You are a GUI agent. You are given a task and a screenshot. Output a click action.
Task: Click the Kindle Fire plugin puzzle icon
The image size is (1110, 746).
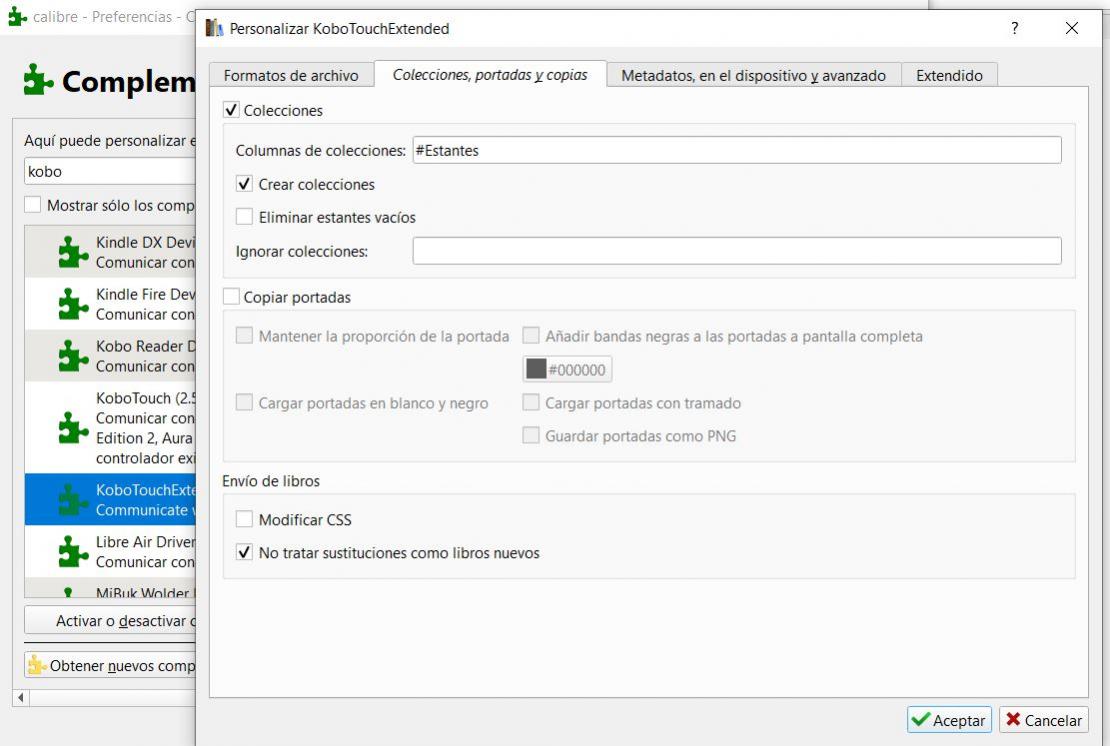tap(73, 304)
